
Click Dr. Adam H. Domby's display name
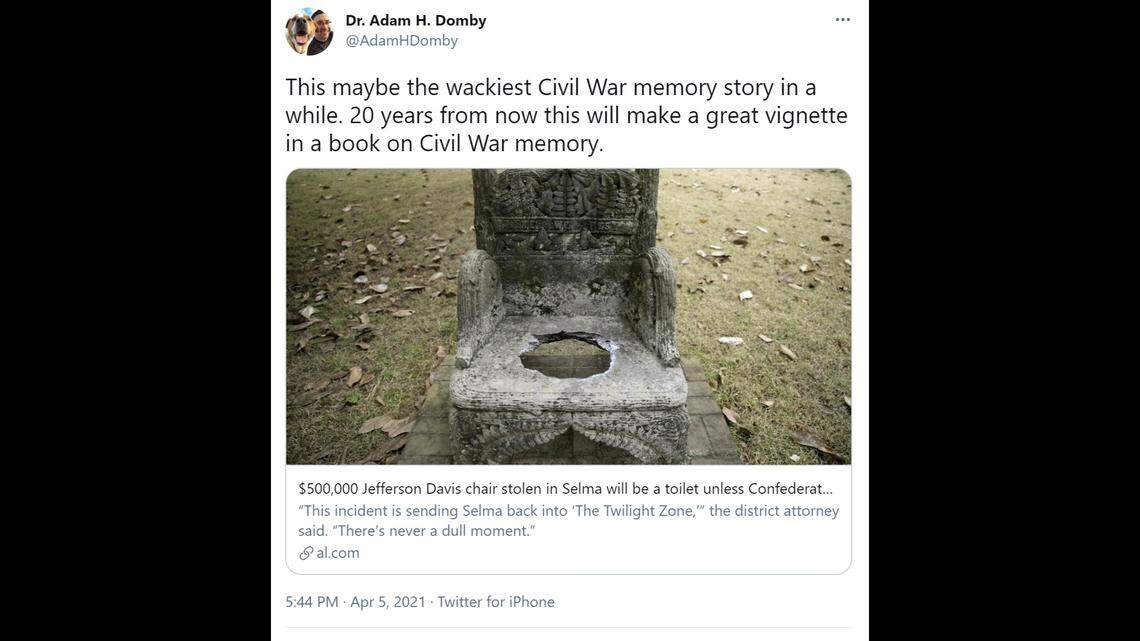415,19
